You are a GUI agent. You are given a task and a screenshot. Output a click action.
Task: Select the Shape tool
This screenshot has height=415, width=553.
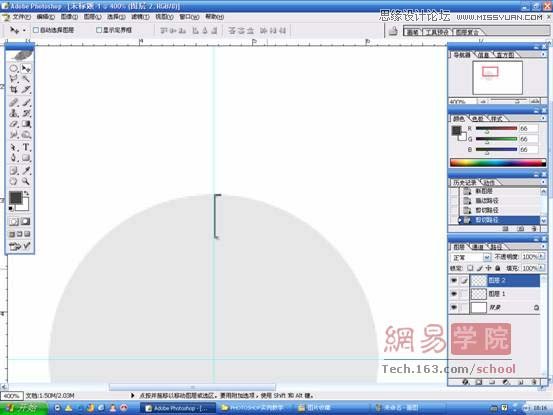tap(26, 158)
